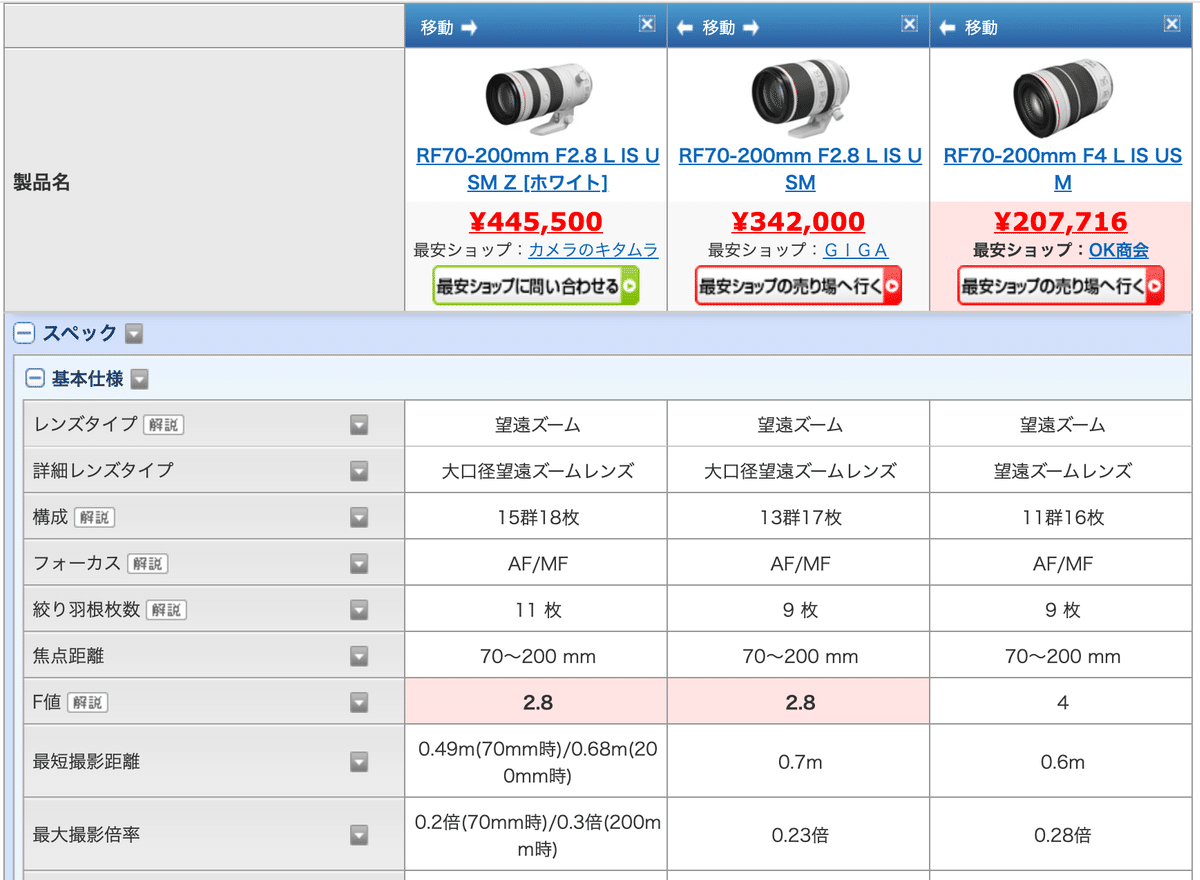Click 最安ショップに問い合わせる green button

[536, 286]
